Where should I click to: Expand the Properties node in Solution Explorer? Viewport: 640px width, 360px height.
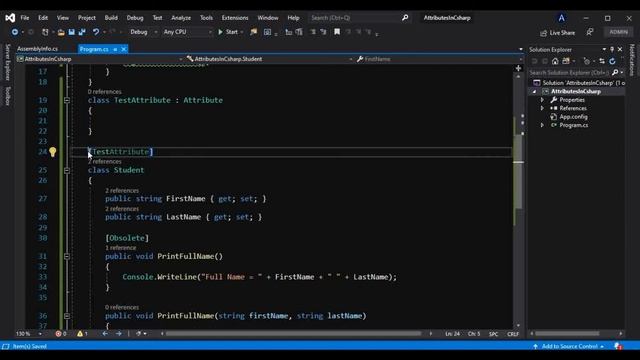tap(542, 100)
